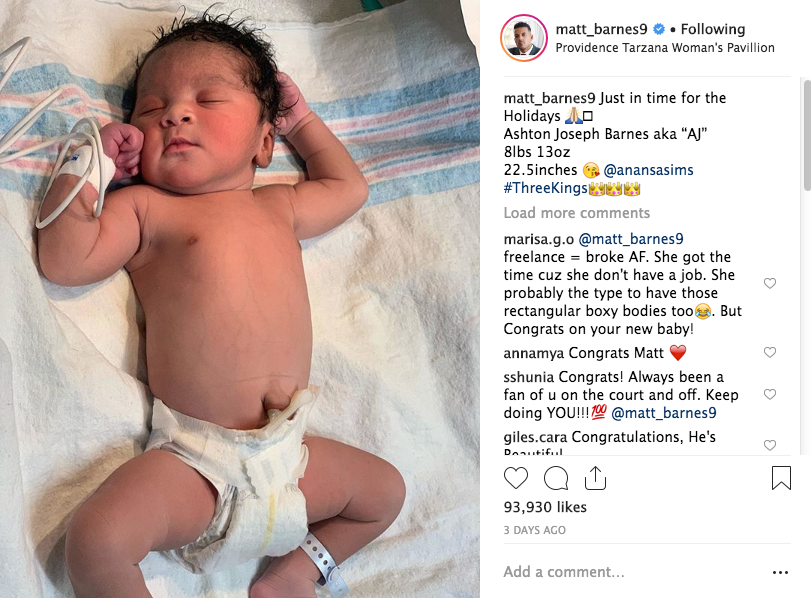Open the @anansasims mention
The image size is (811, 598).
(648, 170)
